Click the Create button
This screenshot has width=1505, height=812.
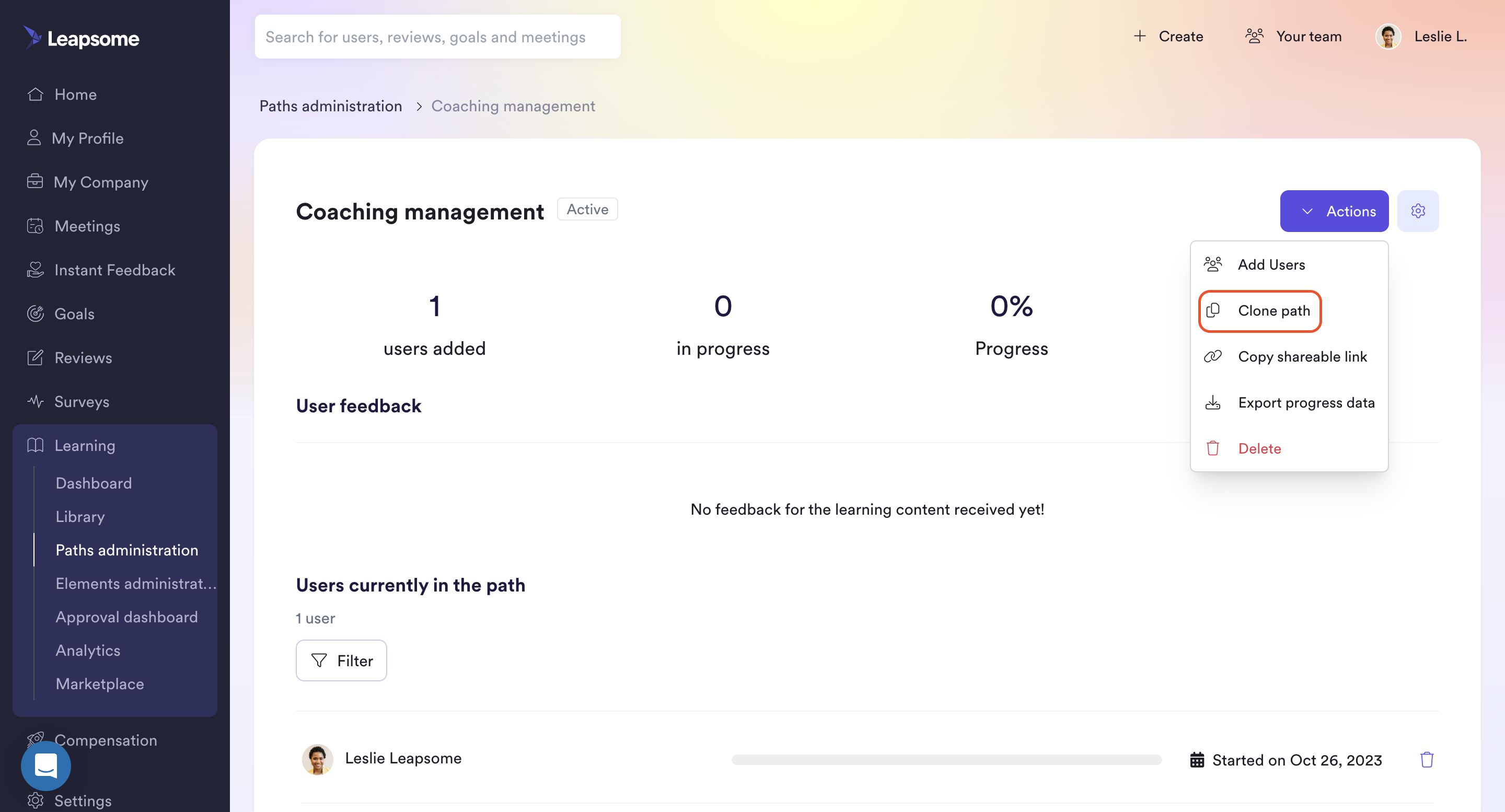1168,36
